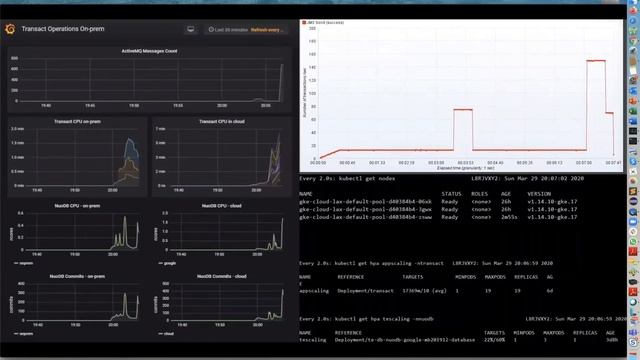Toggle cloud legend series under NuoDB Commits - cloud
Viewport: 640px width, 360px height.
(167, 334)
